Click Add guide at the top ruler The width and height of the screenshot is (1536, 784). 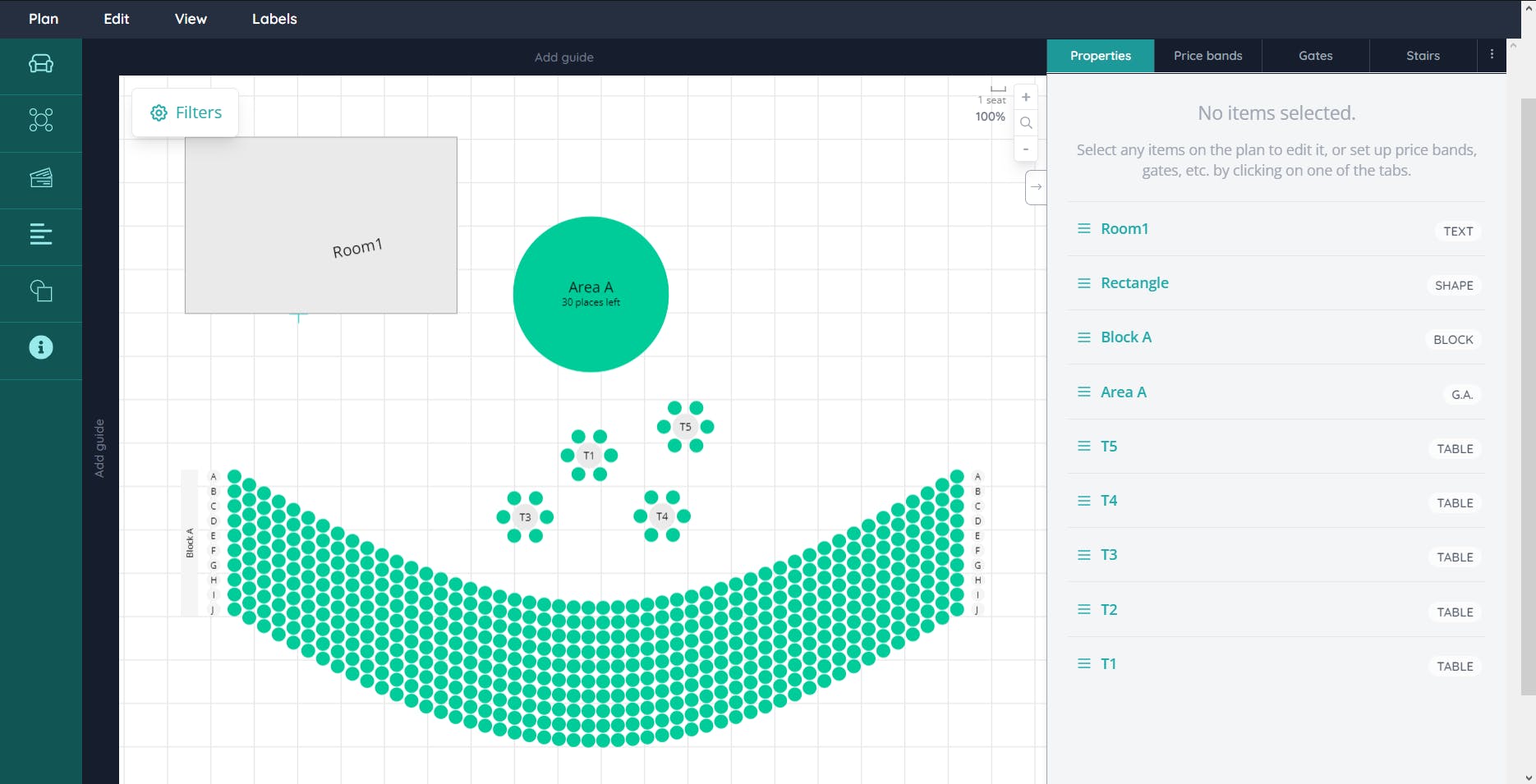click(564, 57)
